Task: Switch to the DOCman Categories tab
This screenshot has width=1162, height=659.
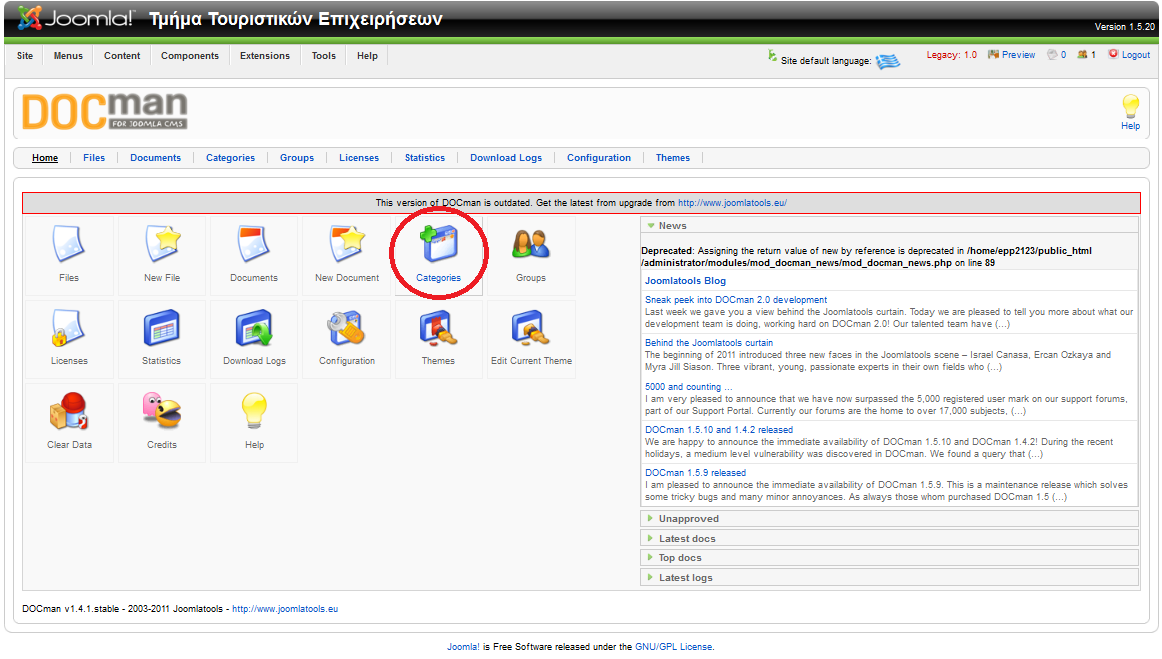Action: click(230, 158)
